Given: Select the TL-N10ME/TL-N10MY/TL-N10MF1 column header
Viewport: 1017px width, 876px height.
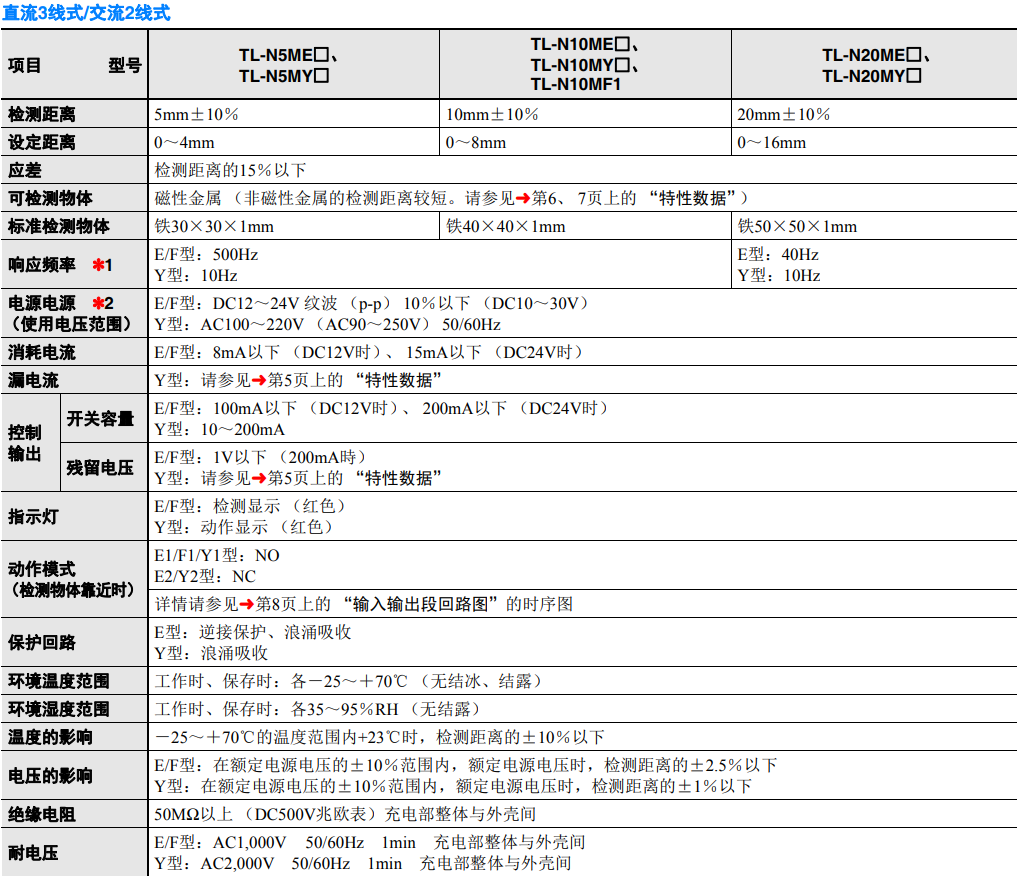Looking at the screenshot, I should (x=585, y=65).
